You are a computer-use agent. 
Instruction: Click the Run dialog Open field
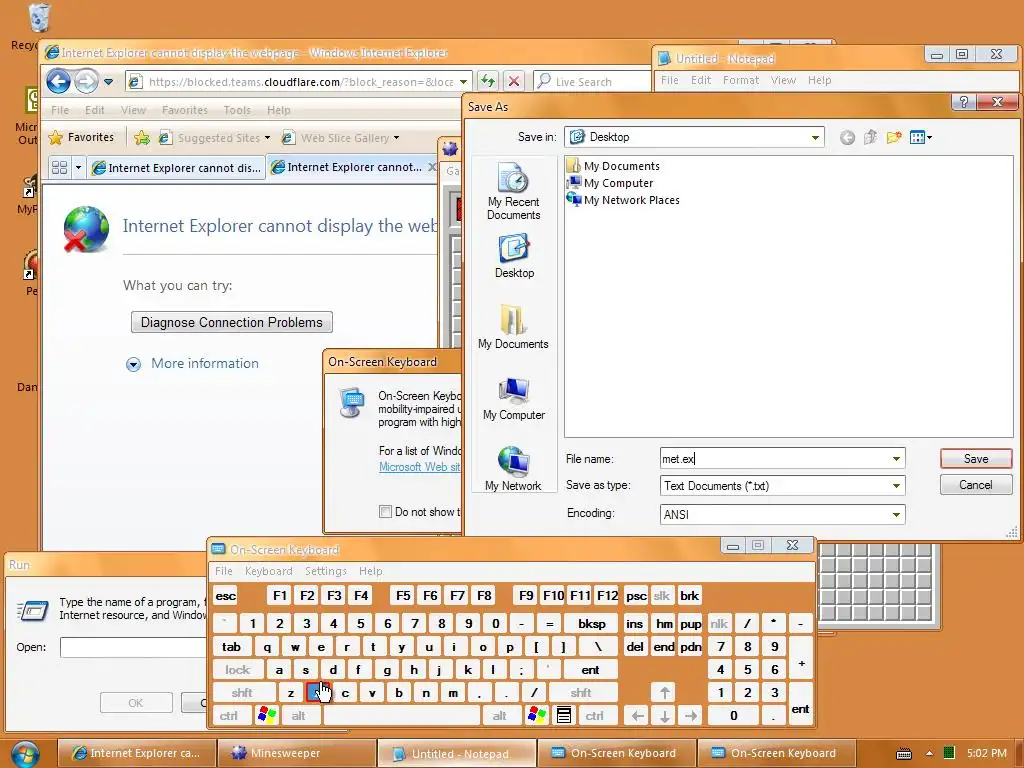(133, 647)
